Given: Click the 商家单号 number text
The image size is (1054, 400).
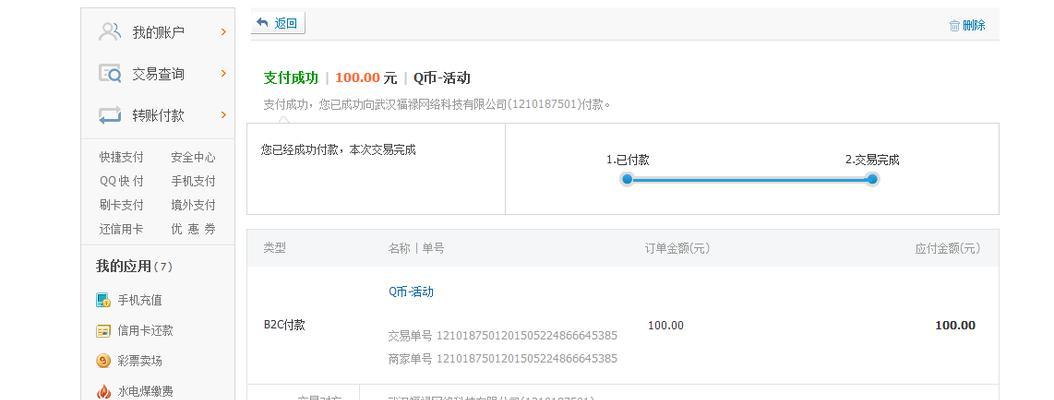Looking at the screenshot, I should tap(526, 358).
